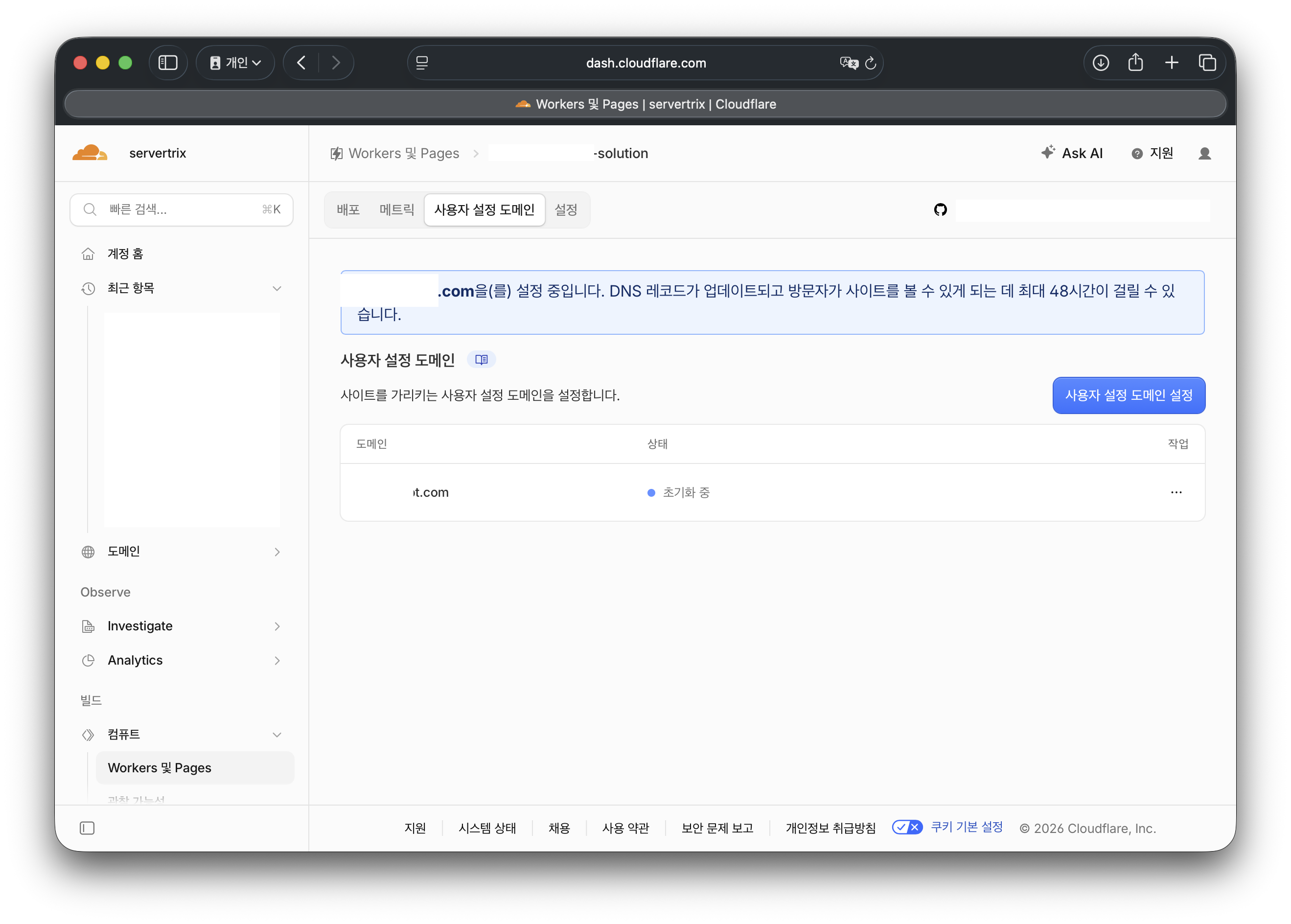Click the dash.cloudflare.com address bar

click(645, 63)
